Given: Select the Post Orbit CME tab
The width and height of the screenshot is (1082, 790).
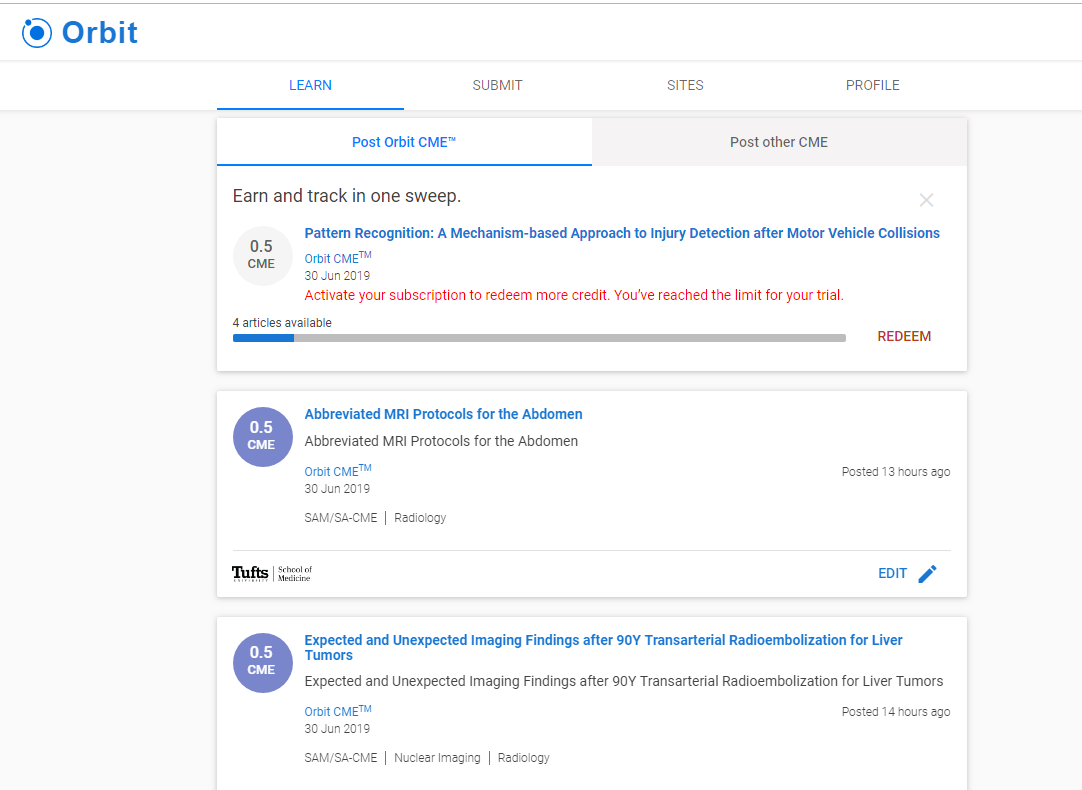Looking at the screenshot, I should (x=404, y=142).
